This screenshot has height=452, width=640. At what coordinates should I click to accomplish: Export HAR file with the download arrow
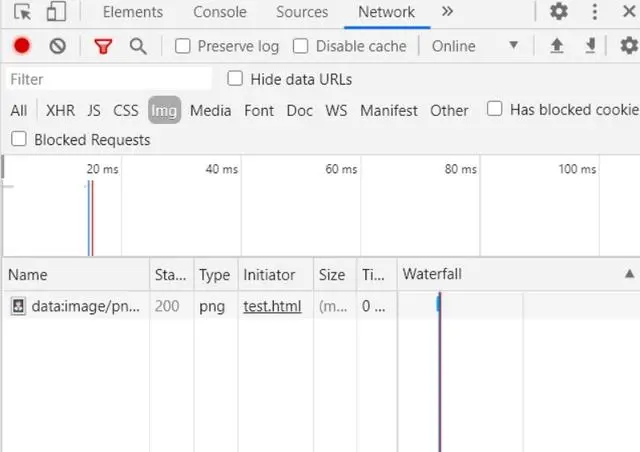pos(590,46)
